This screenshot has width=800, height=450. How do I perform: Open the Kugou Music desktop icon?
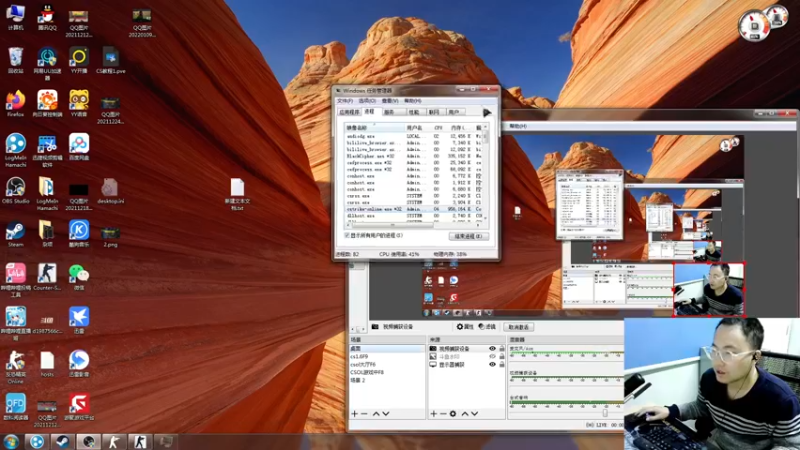click(79, 234)
